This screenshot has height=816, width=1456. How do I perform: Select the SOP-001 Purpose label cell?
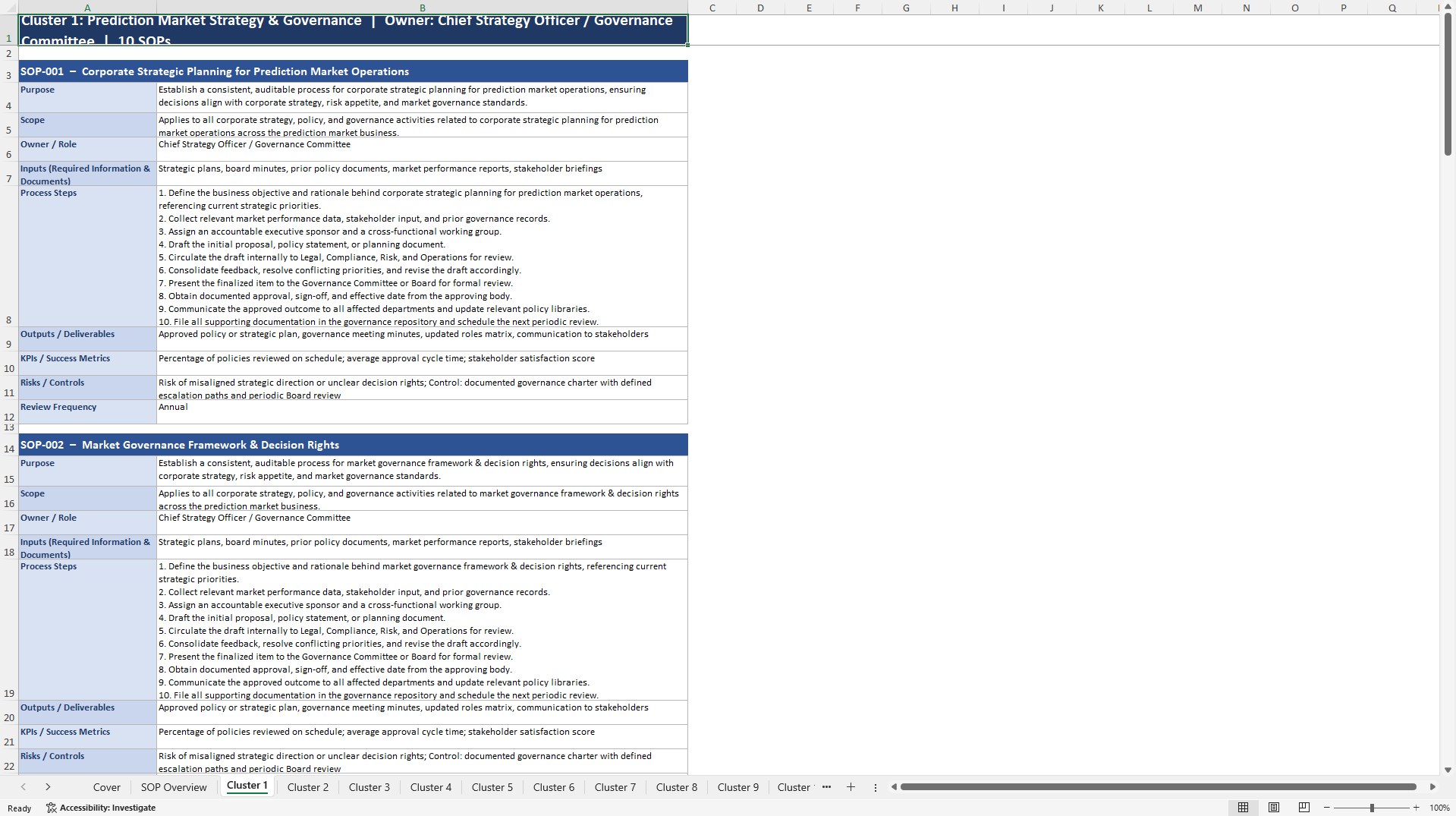coord(87,97)
